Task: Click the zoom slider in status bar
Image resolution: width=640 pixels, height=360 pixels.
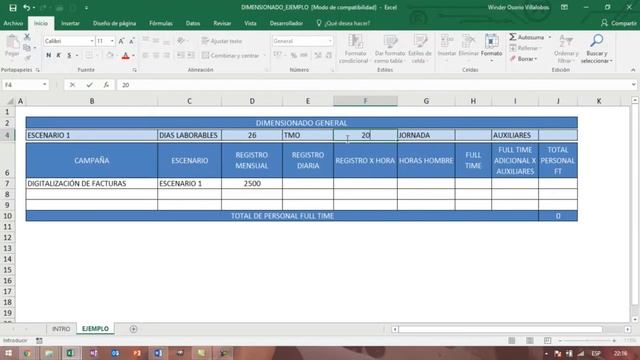Action: click(x=588, y=340)
